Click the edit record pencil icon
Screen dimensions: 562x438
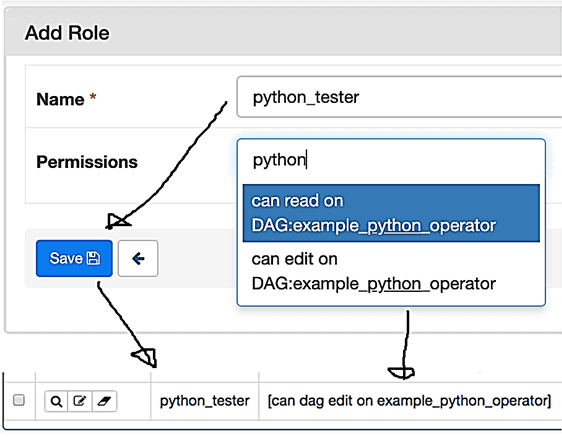tap(80, 401)
